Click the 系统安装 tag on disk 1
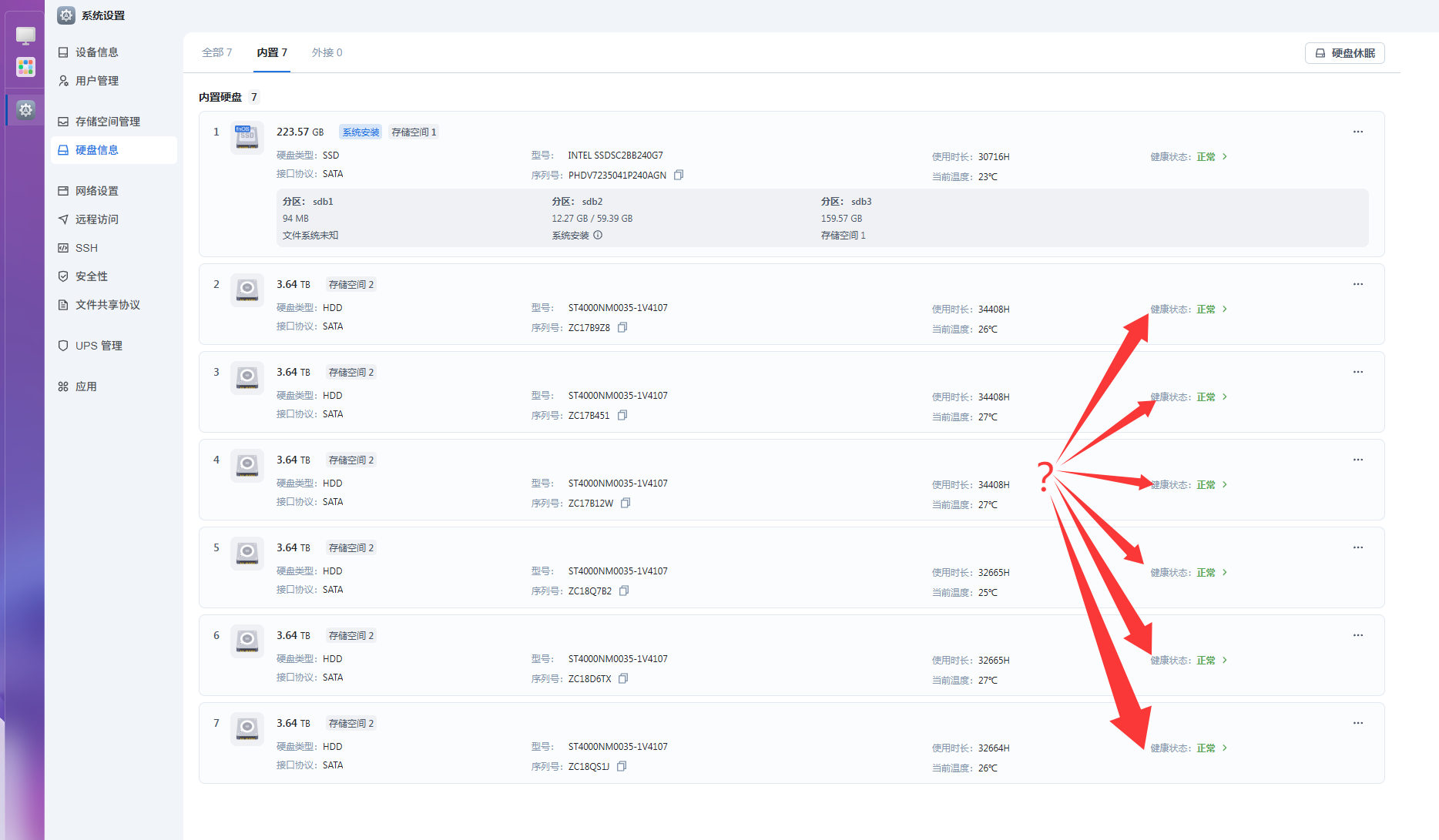 (361, 132)
